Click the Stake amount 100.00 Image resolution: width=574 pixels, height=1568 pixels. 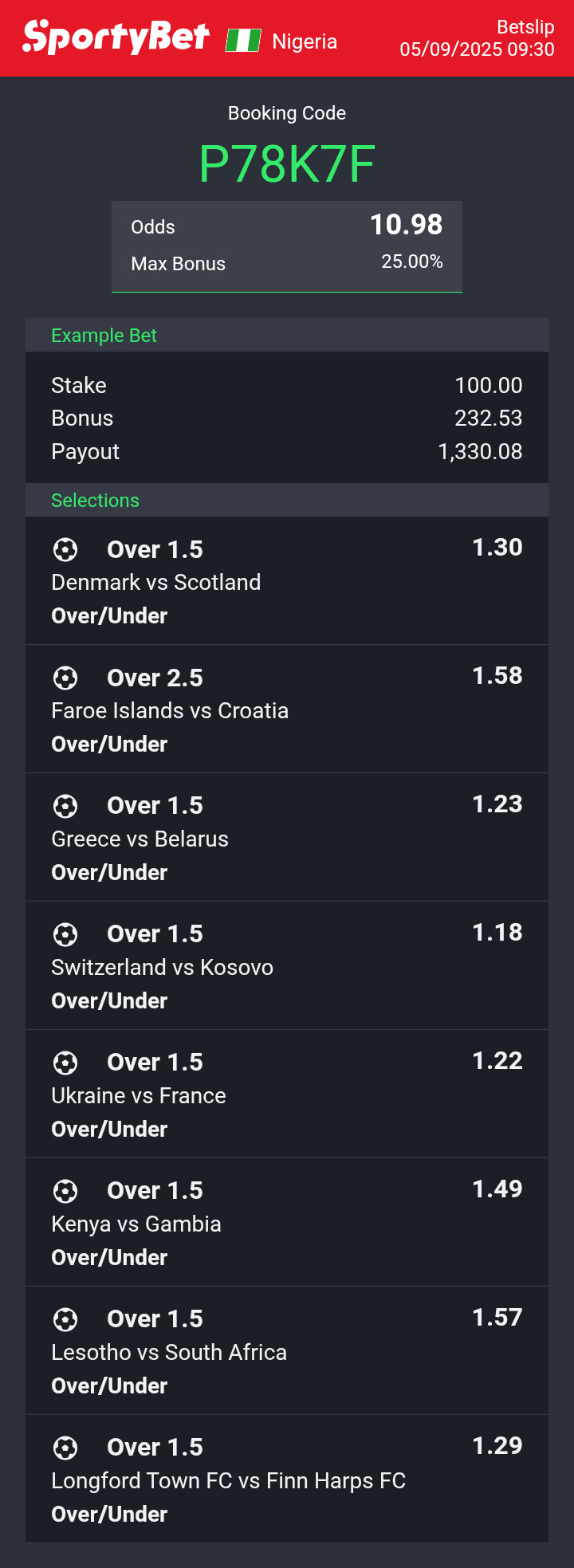(489, 386)
